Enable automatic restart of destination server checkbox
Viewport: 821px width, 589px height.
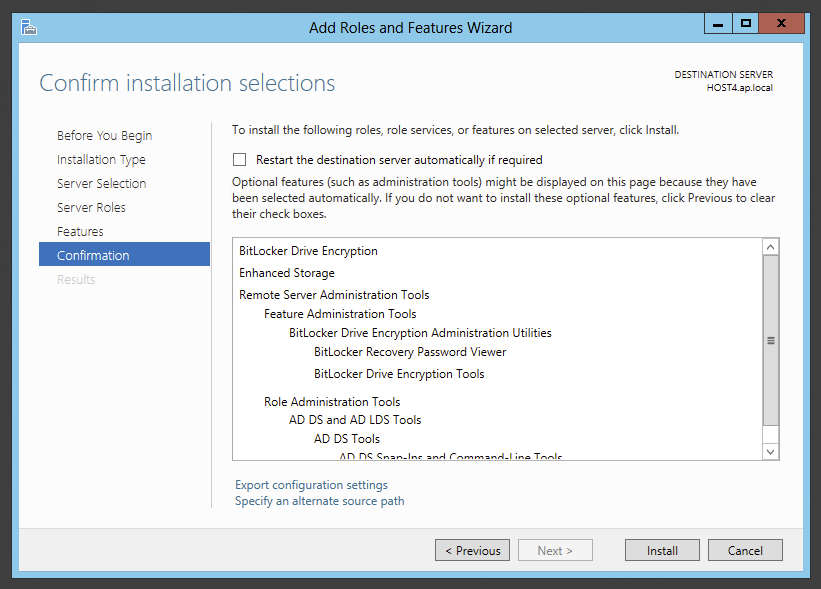point(239,159)
